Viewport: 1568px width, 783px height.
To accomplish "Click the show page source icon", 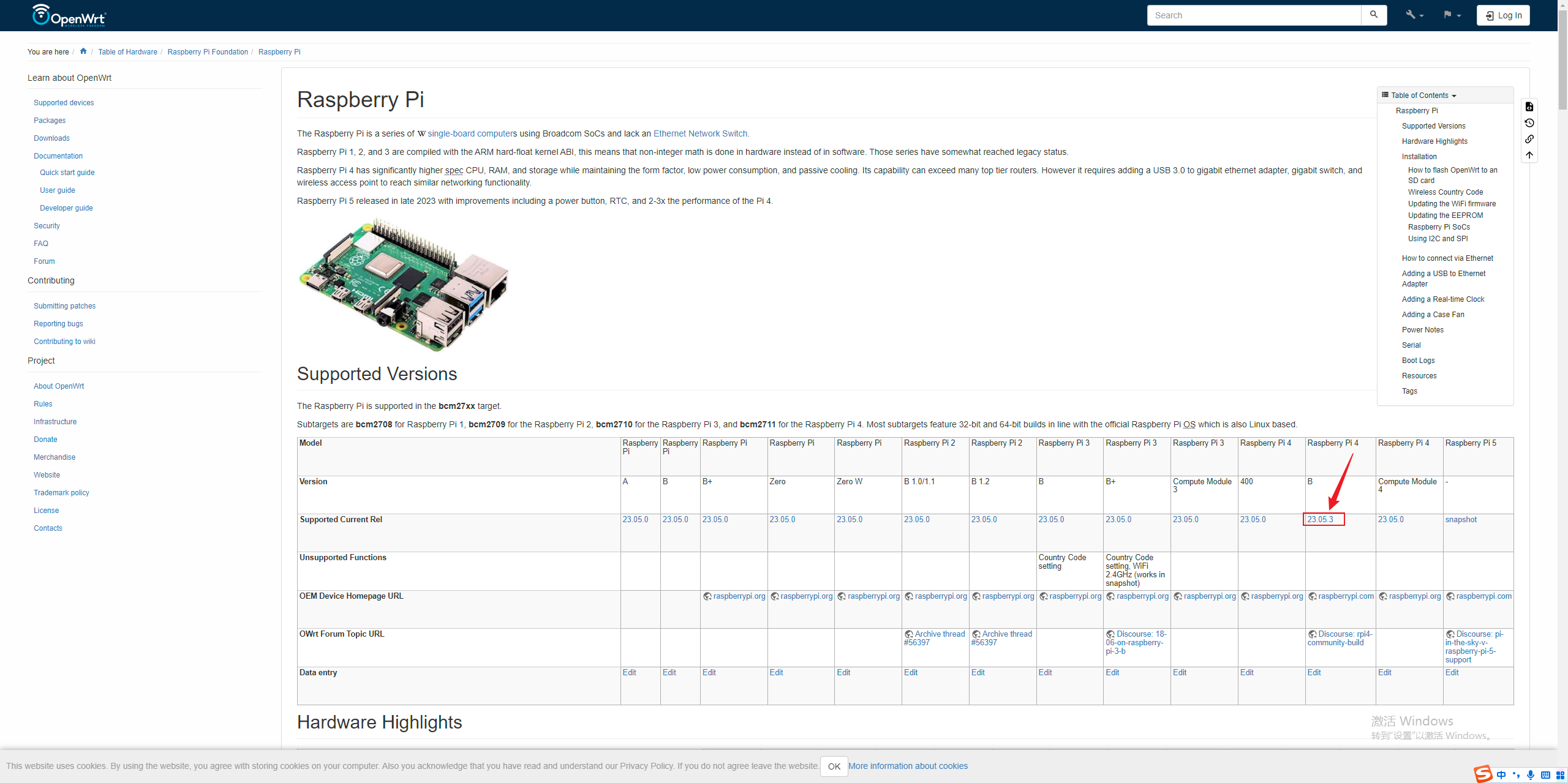I will coord(1529,107).
